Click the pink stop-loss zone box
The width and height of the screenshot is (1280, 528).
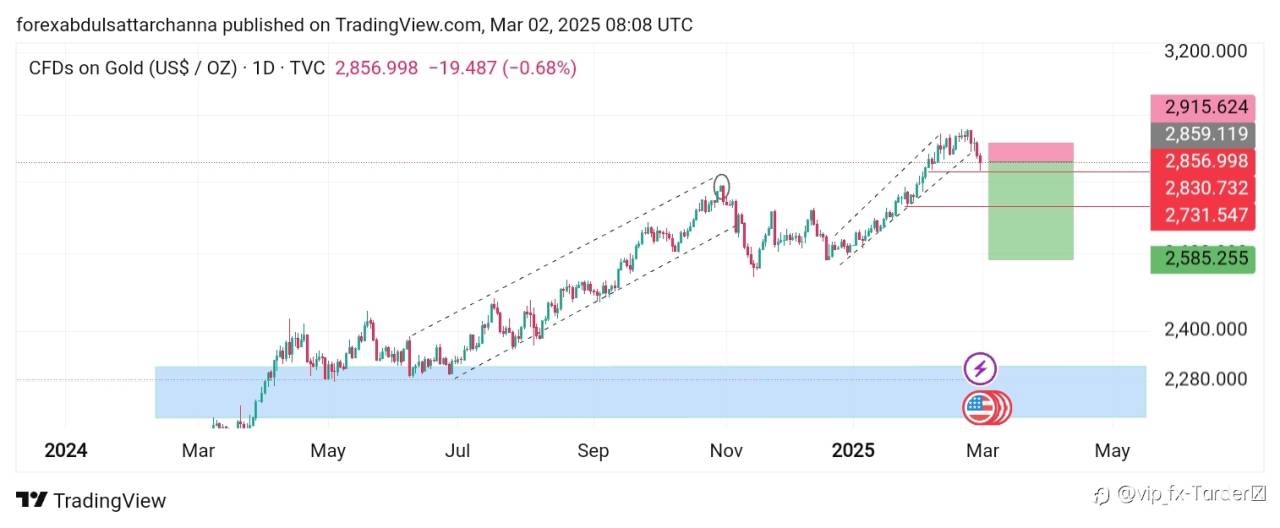(x=1030, y=152)
